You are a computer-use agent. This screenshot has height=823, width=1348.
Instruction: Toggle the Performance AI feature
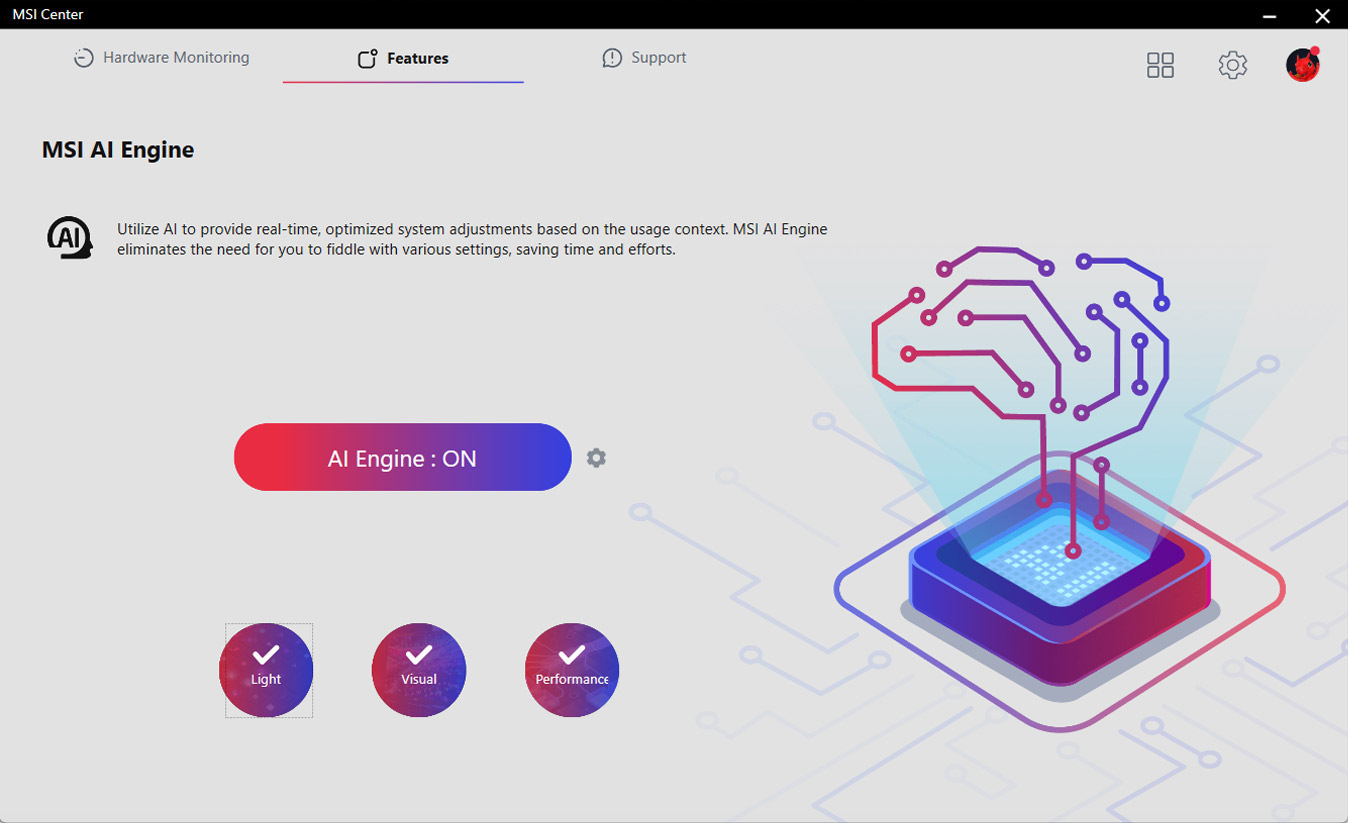pyautogui.click(x=571, y=669)
